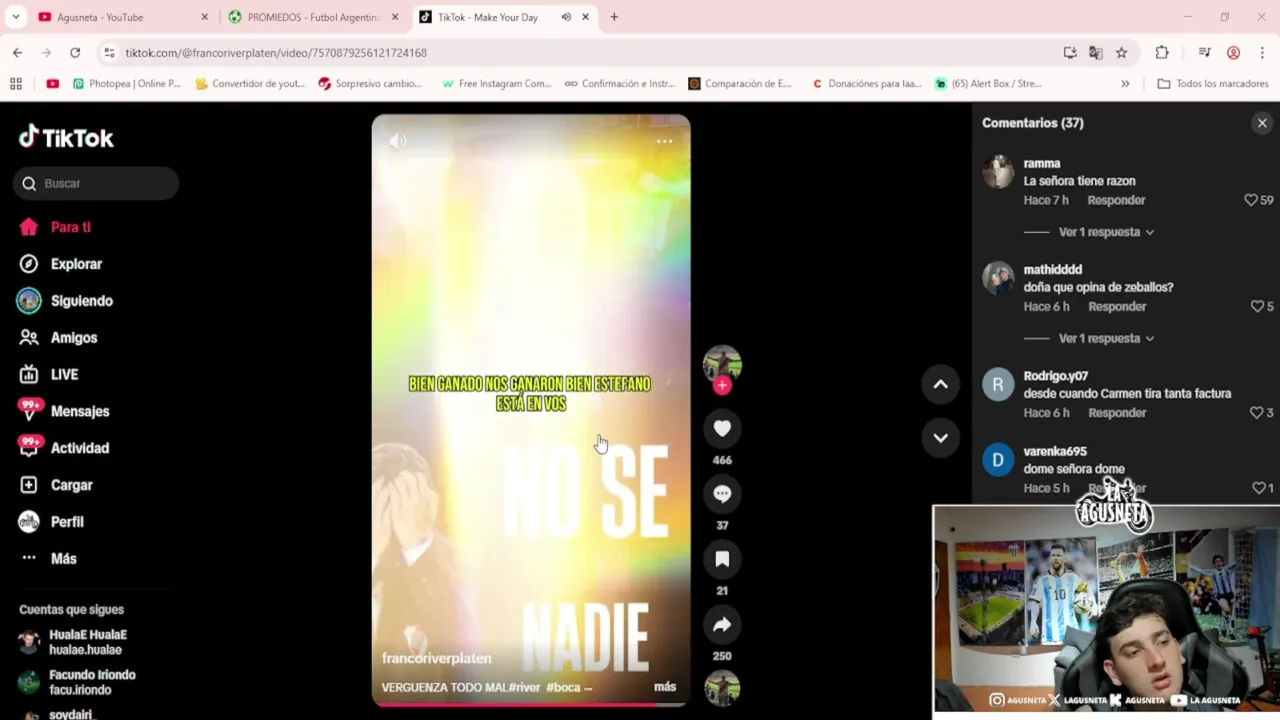Open the LIVE section
Screen dimensions: 1280x720
pyautogui.click(x=50, y=374)
